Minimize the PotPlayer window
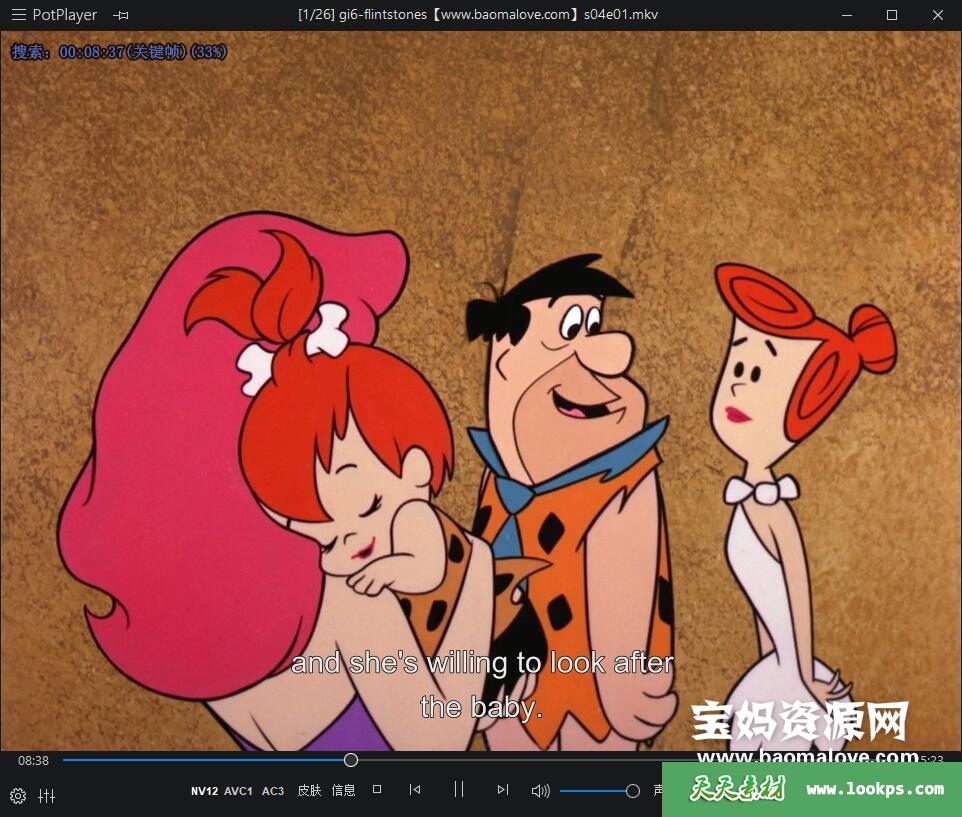The height and width of the screenshot is (817, 962). [846, 15]
